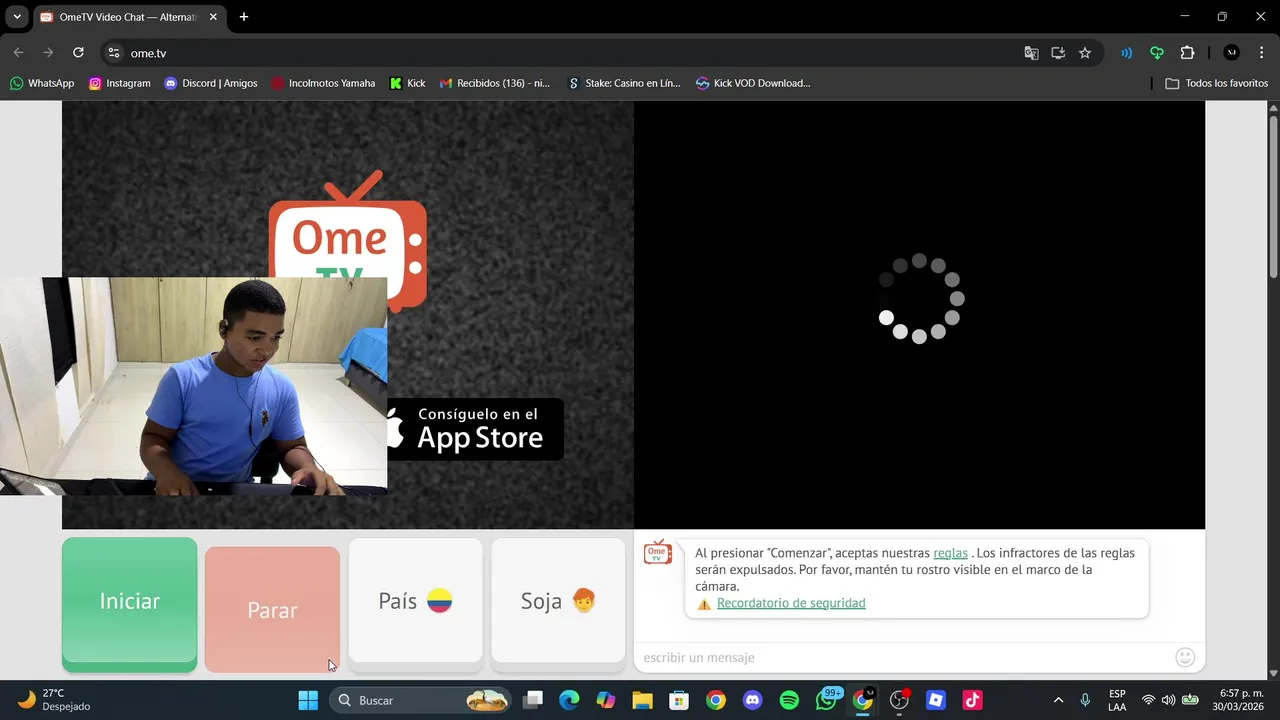Open a new browser tab
The width and height of the screenshot is (1280, 720).
click(x=244, y=17)
